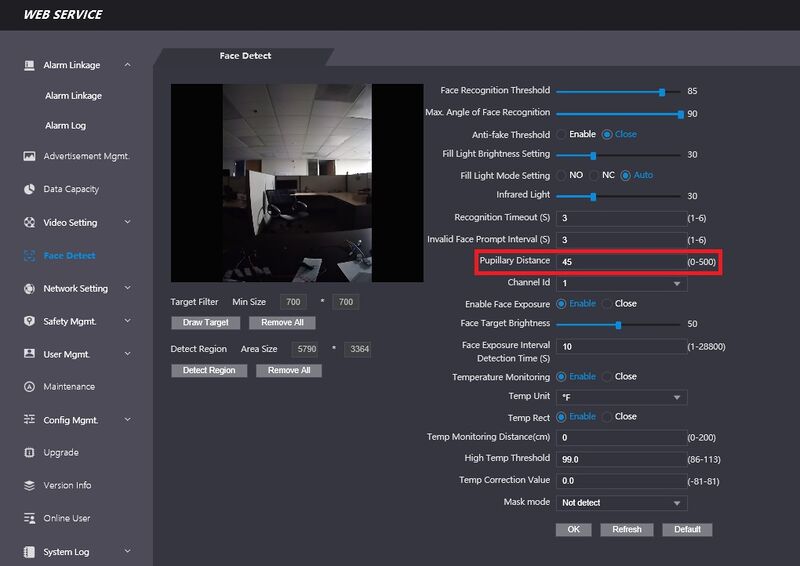The height and width of the screenshot is (566, 800).
Task: Expand the System Log submenu chevron
Action: point(128,551)
